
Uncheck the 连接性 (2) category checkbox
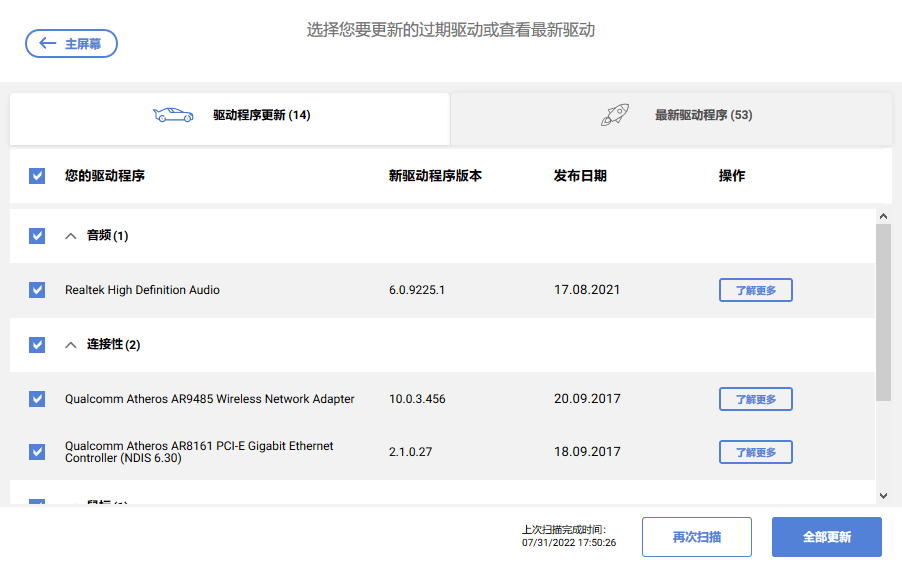coord(37,345)
